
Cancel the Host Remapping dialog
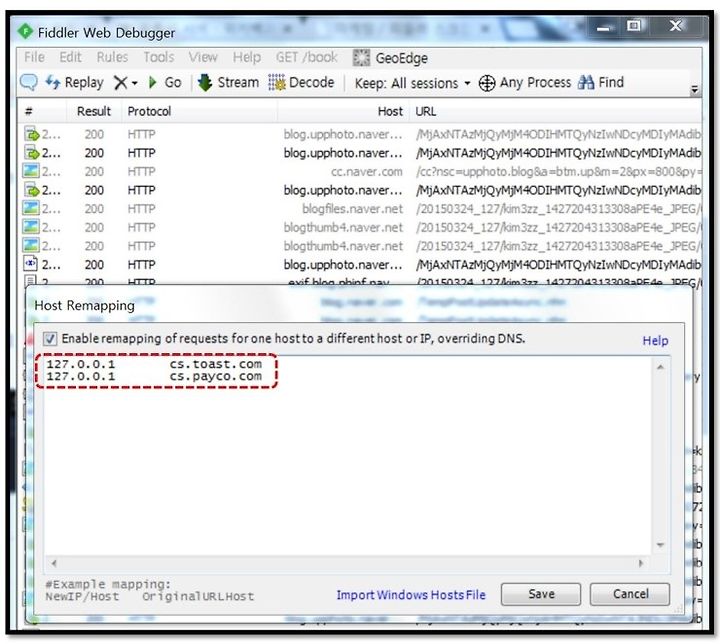630,594
